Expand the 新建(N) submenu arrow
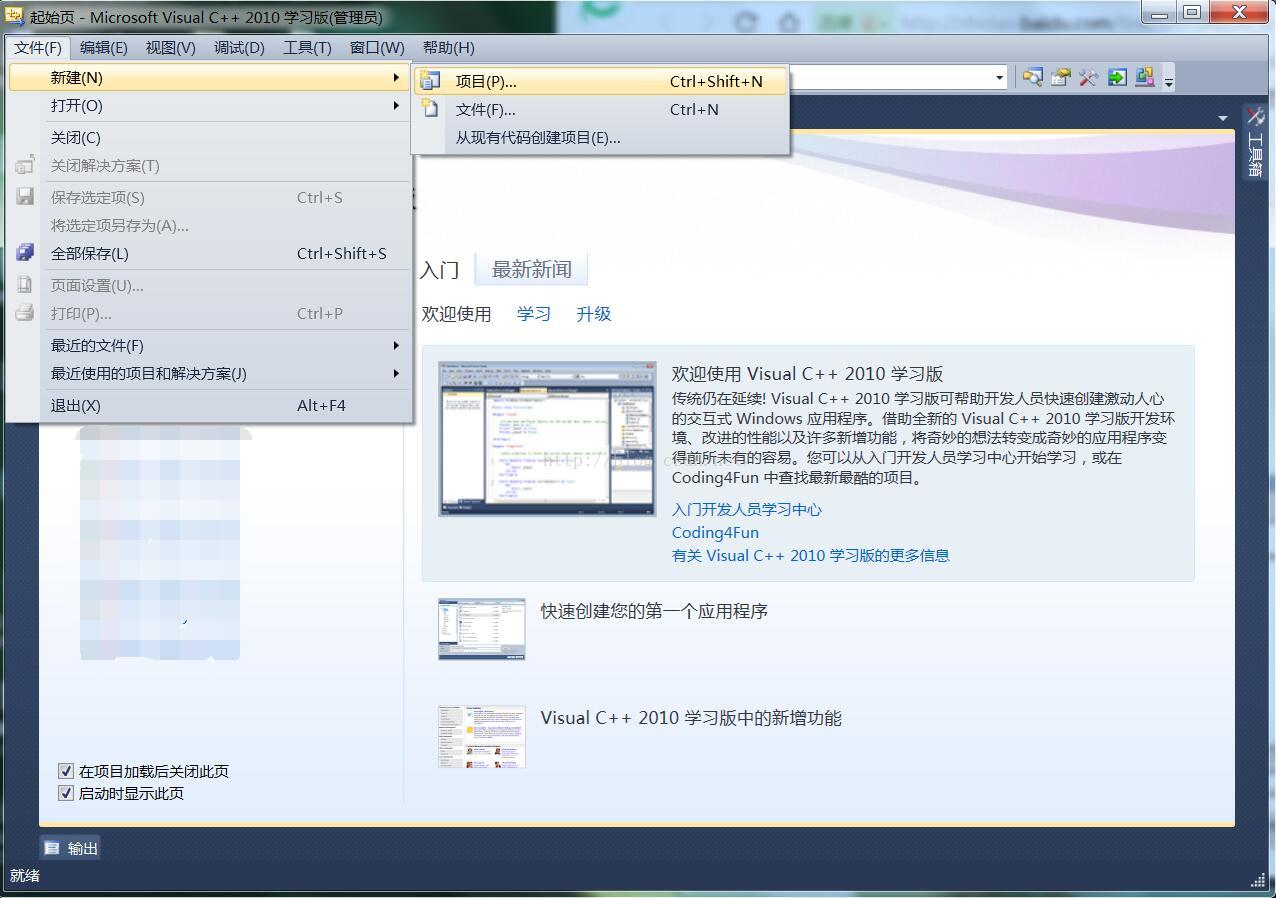 [x=396, y=77]
